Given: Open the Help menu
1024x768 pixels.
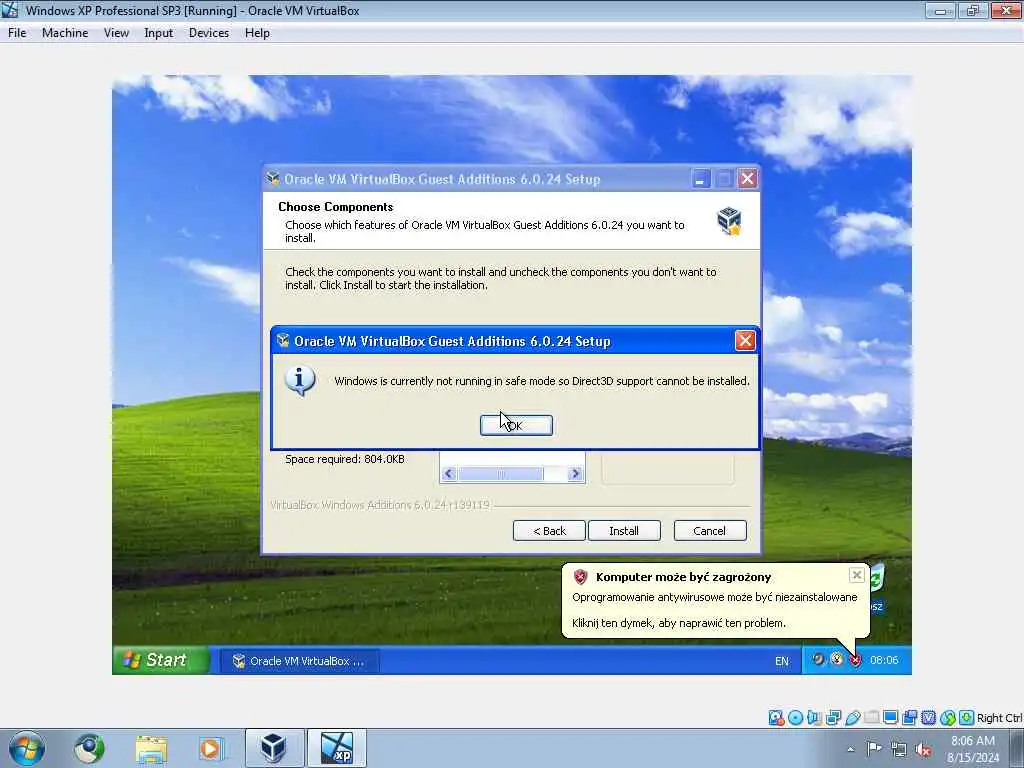Looking at the screenshot, I should coord(257,33).
